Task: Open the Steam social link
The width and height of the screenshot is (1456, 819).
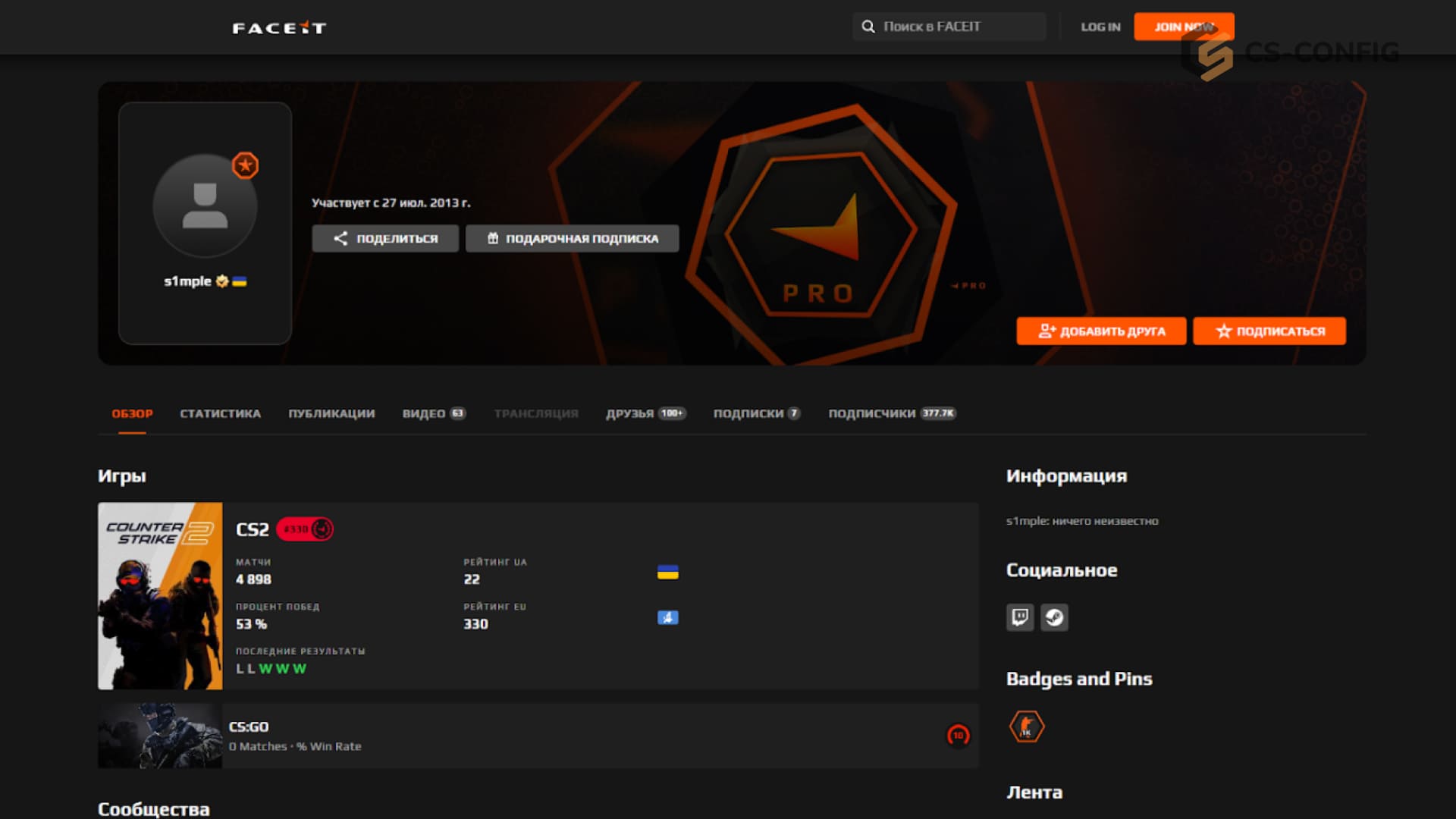Action: (x=1054, y=617)
